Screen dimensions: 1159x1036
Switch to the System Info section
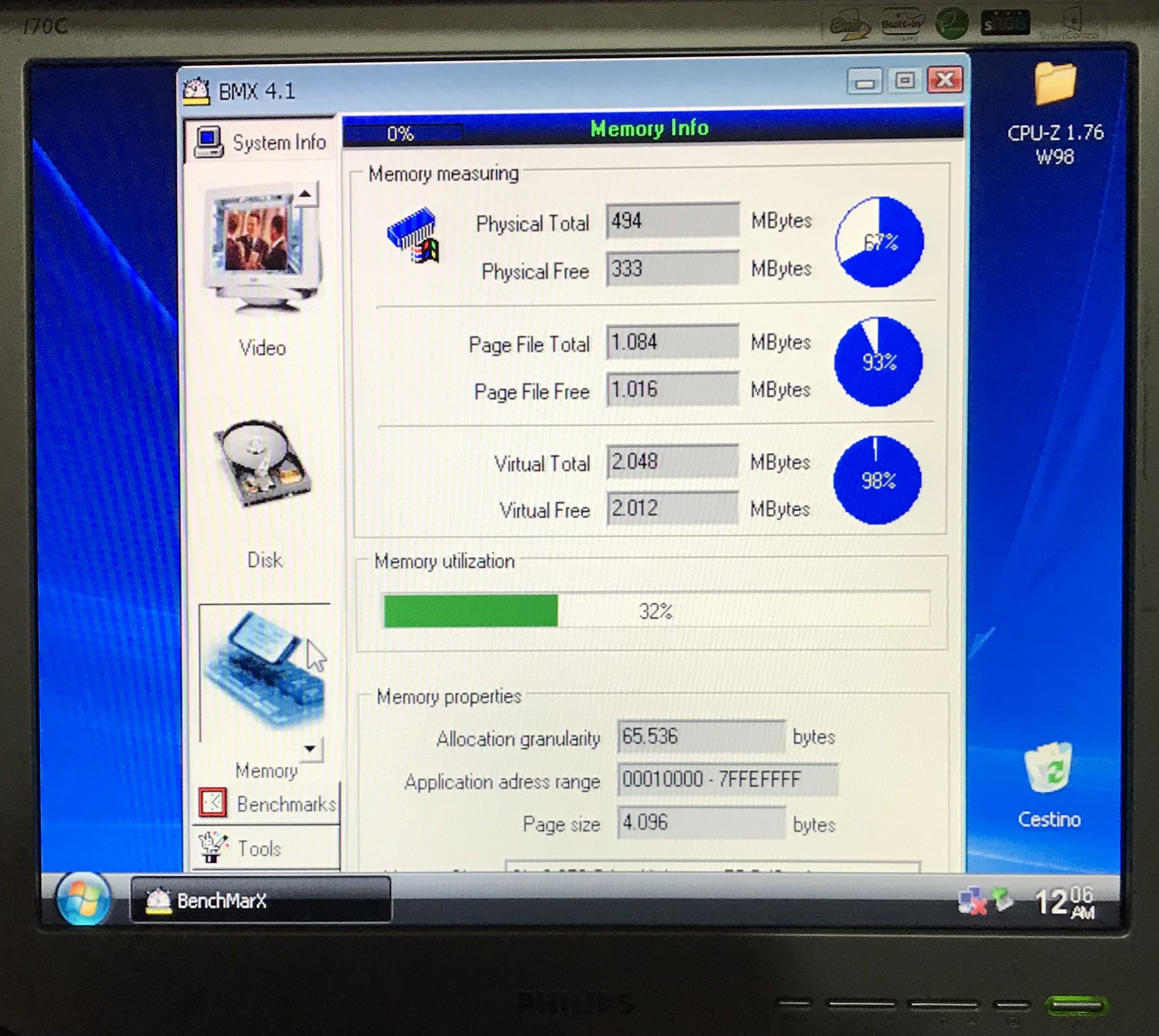262,142
